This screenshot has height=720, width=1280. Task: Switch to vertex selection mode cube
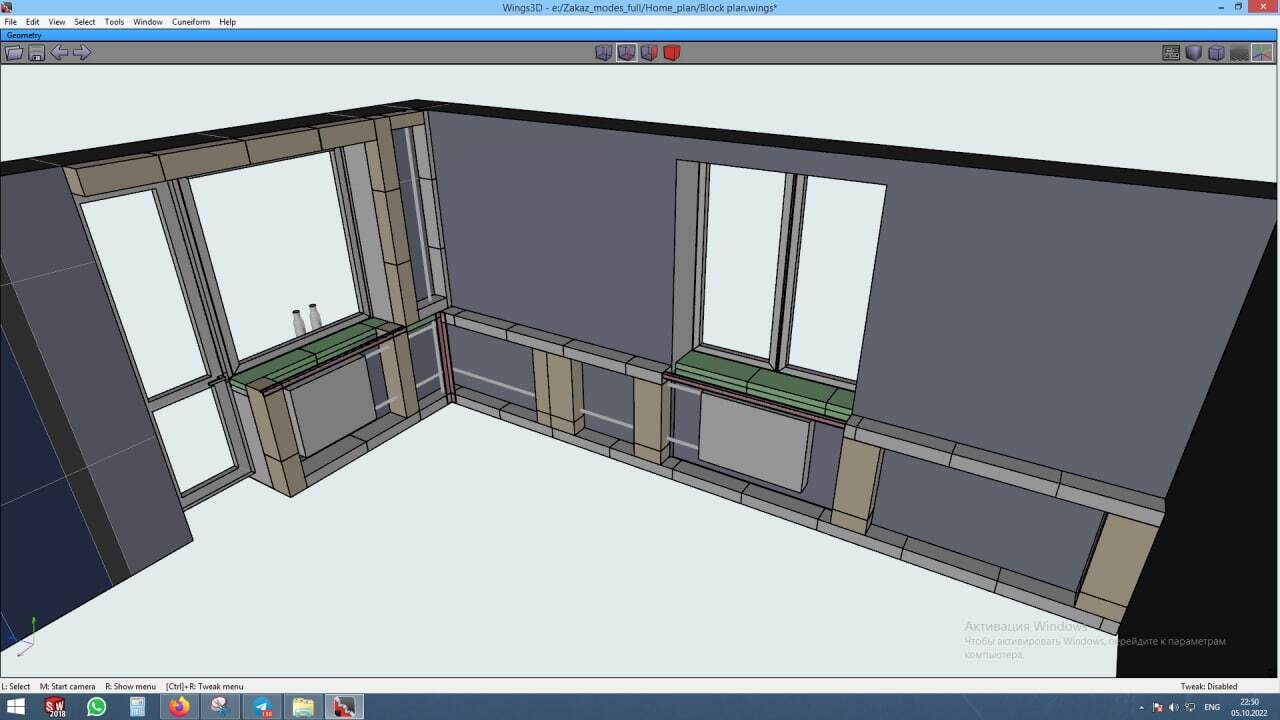(603, 53)
